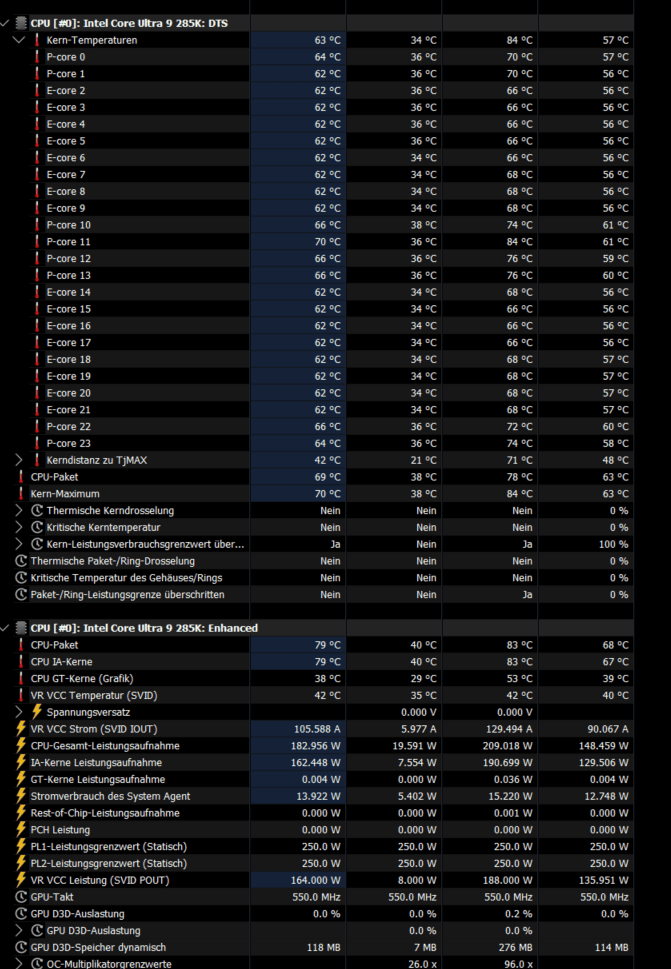Expand Kritische Kerntemperatur row
Image resolution: width=671 pixels, height=969 pixels.
point(19,527)
